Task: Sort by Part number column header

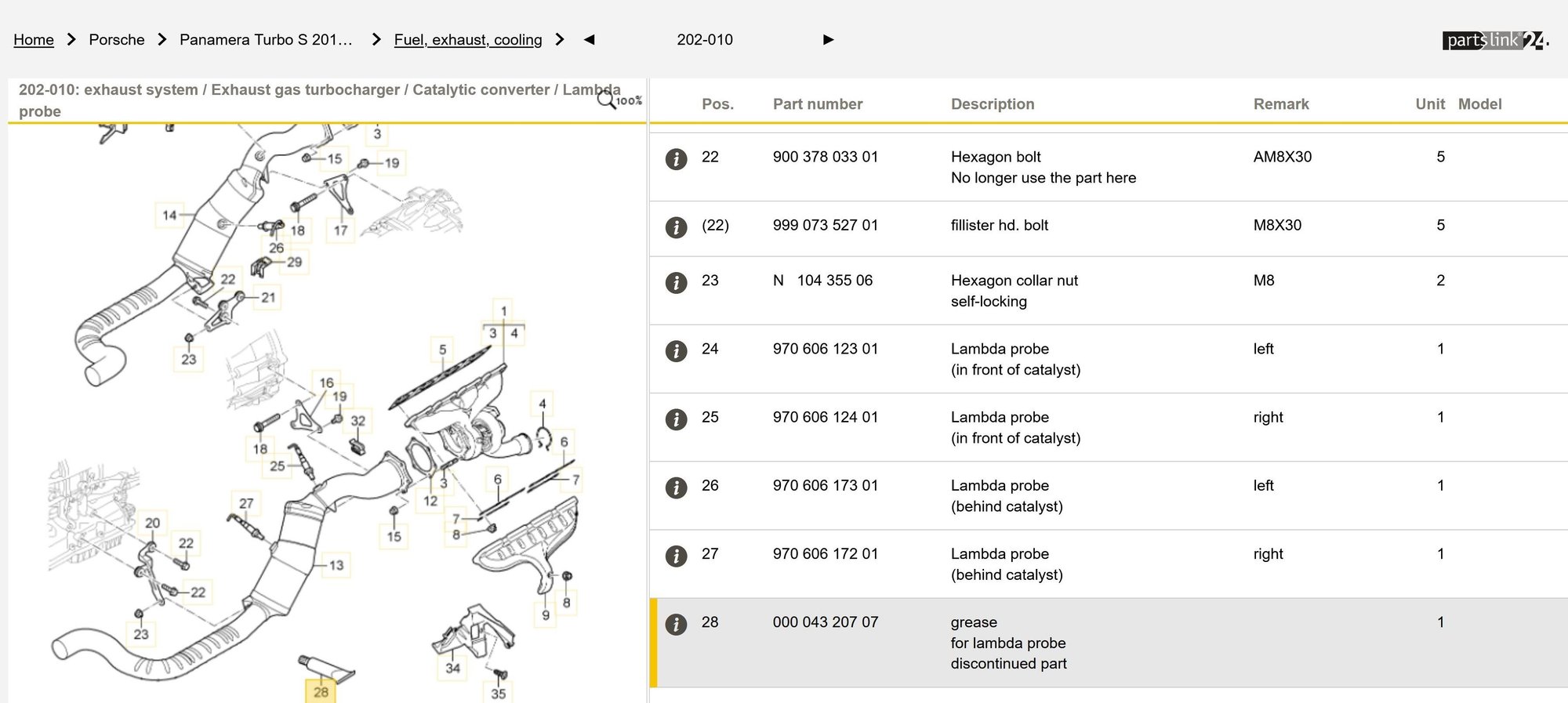Action: [818, 104]
